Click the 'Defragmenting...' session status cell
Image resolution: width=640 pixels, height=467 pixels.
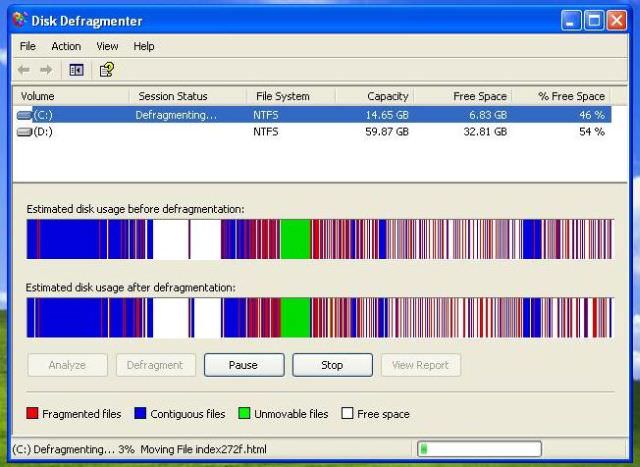[176, 115]
